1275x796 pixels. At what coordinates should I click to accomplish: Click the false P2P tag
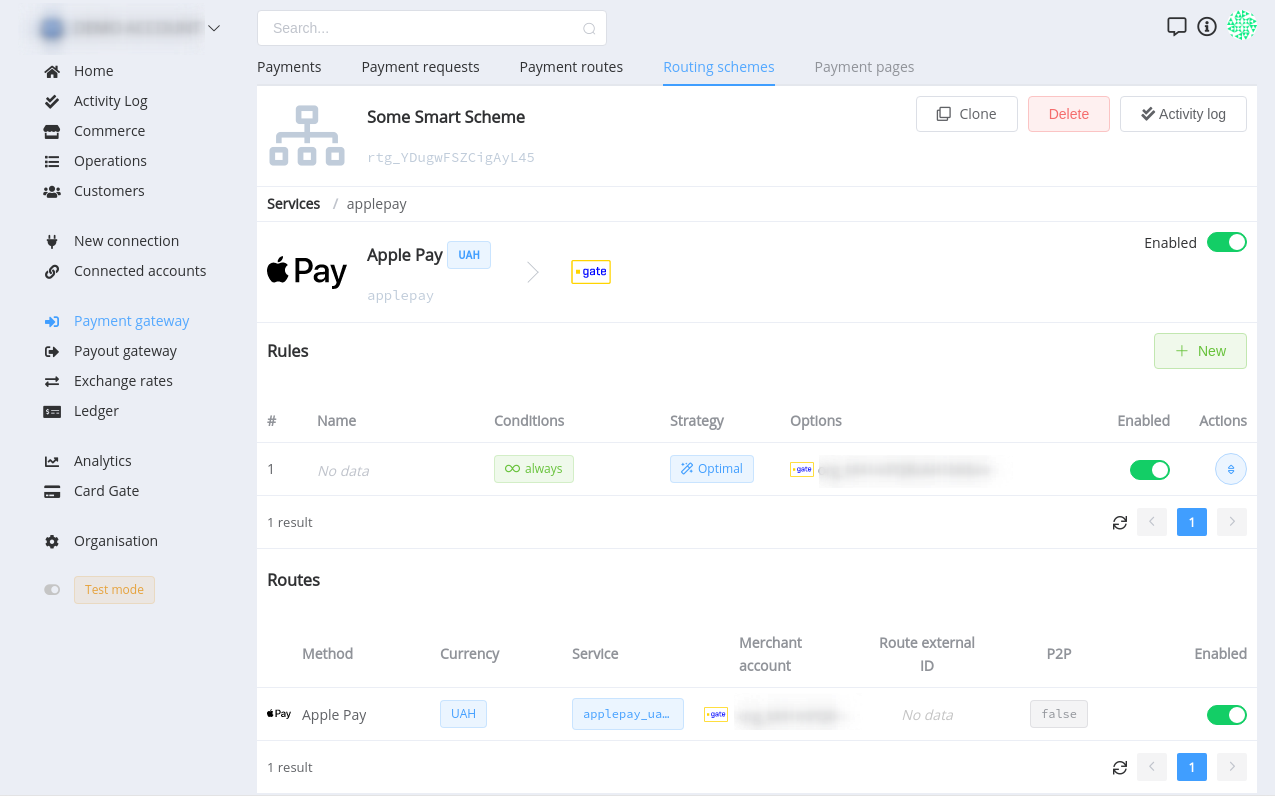click(x=1059, y=714)
